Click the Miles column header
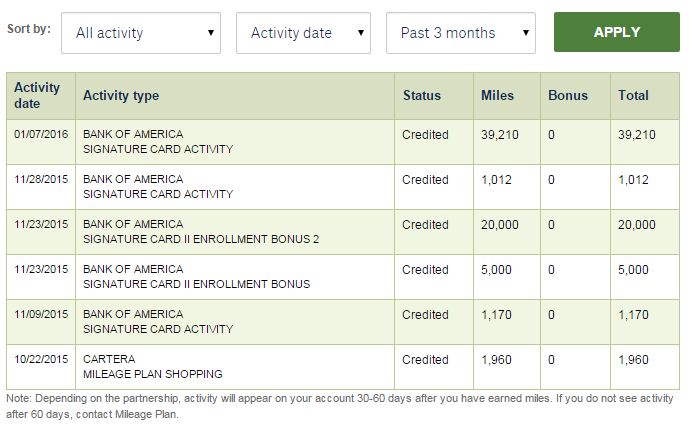This screenshot has width=694, height=439. point(497,96)
